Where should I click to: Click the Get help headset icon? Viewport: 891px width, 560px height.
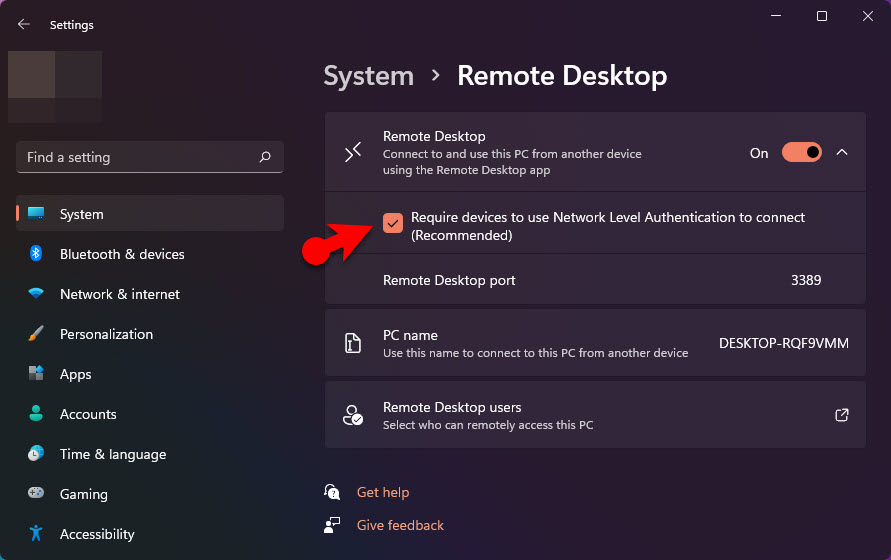[x=332, y=492]
